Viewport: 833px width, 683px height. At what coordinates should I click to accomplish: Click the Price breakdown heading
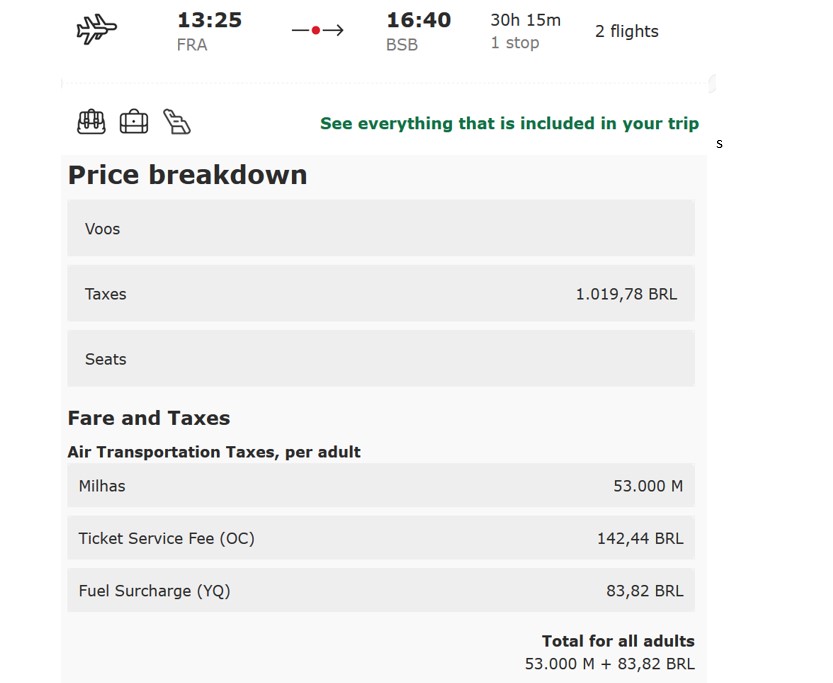(x=187, y=175)
